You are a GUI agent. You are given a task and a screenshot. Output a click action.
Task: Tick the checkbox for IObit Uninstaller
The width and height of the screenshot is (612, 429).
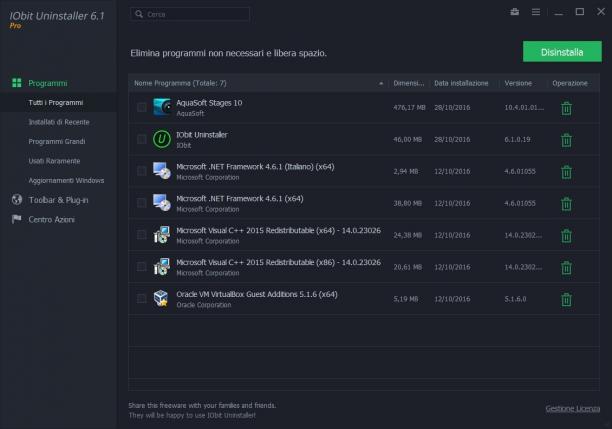(x=142, y=139)
